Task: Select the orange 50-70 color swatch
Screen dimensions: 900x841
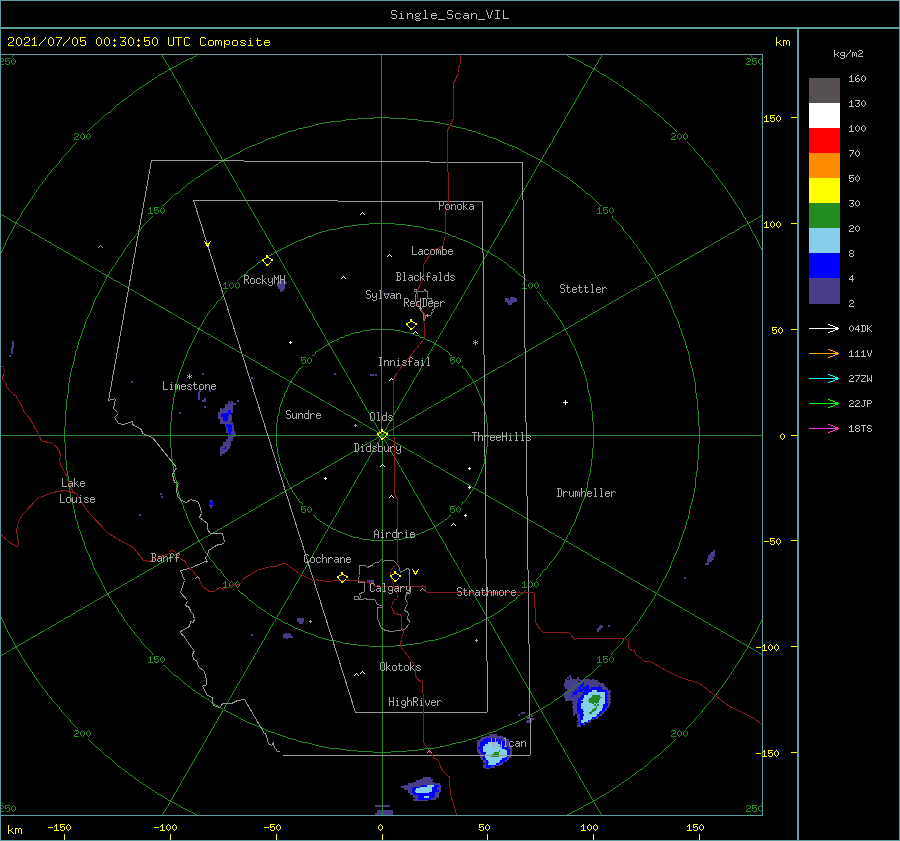Action: tap(824, 165)
